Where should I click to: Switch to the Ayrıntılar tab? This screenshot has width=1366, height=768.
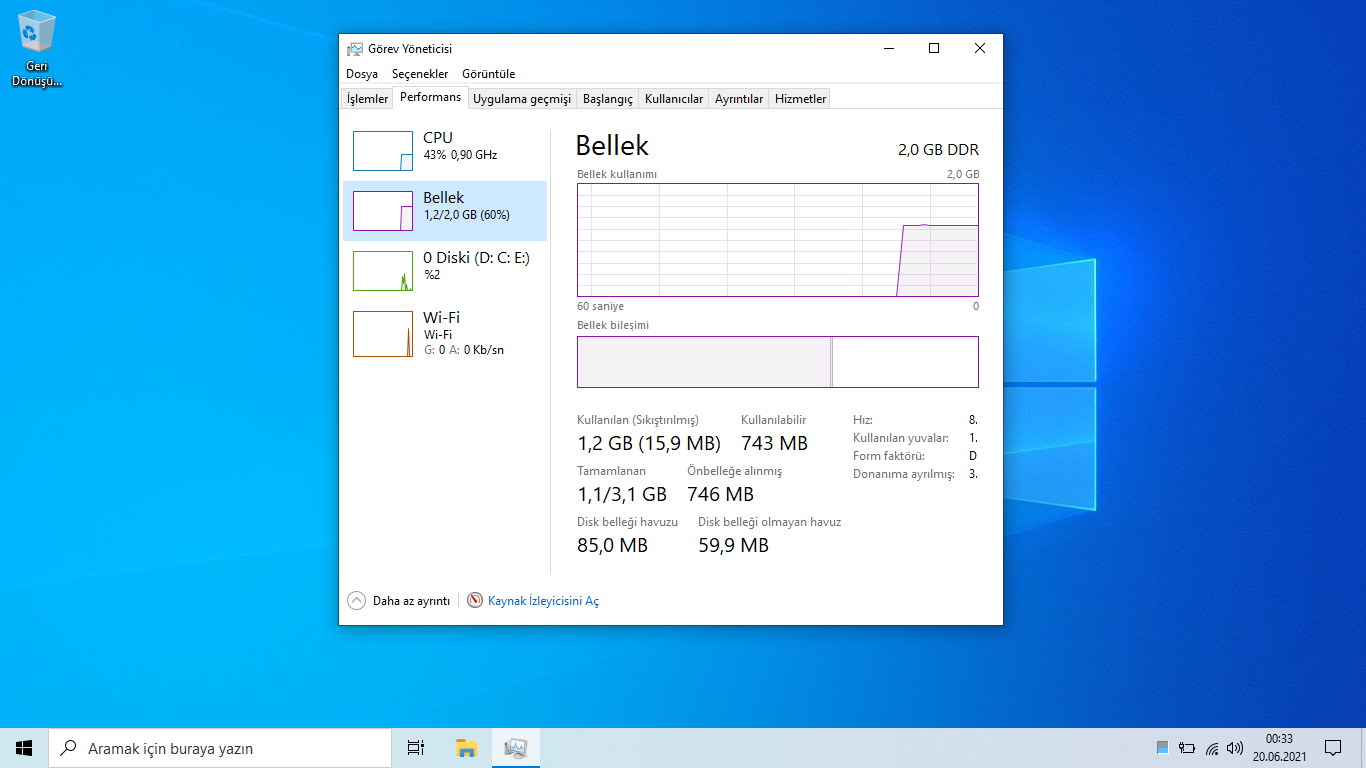coord(739,99)
